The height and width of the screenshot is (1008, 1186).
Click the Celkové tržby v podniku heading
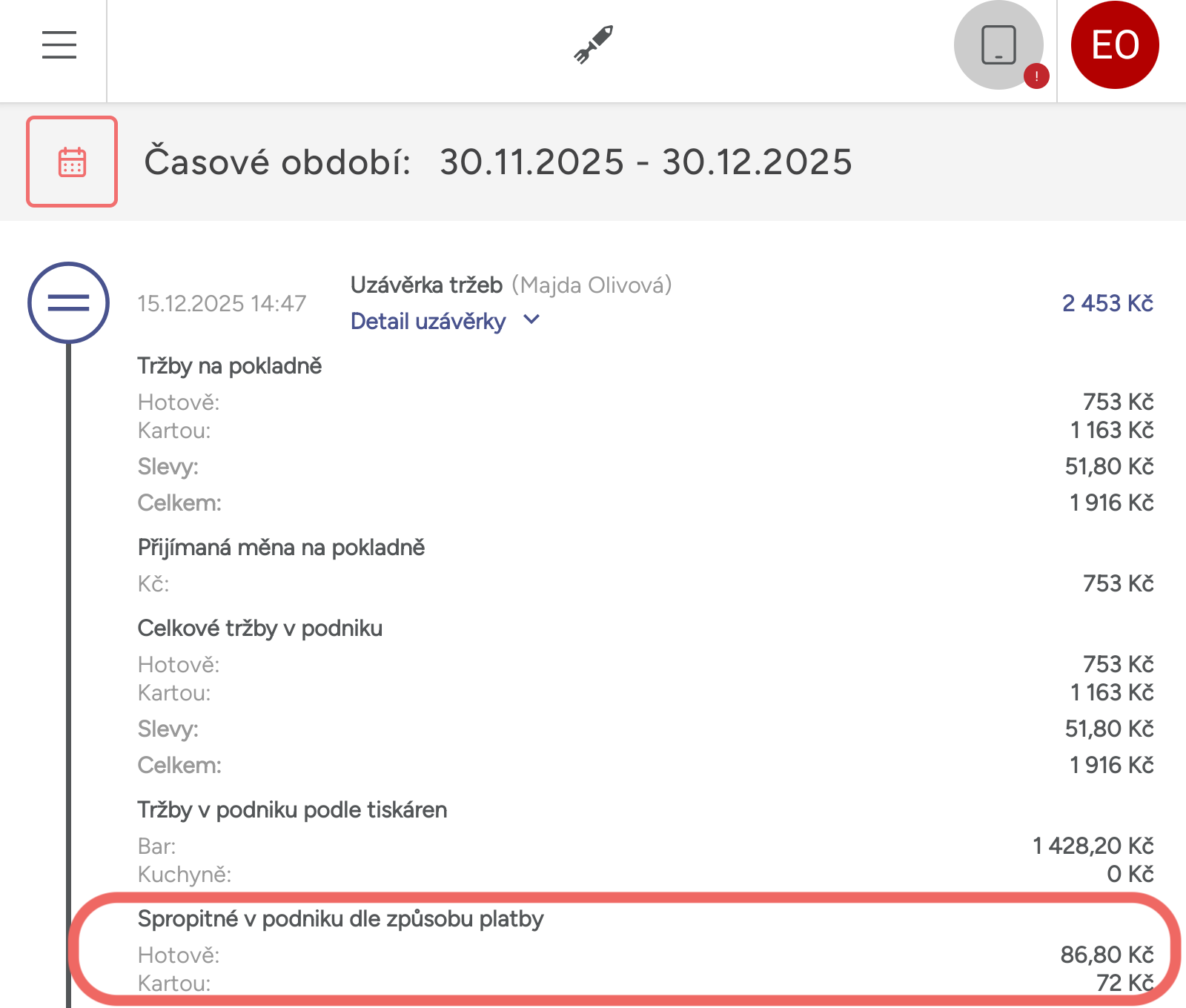coord(260,629)
